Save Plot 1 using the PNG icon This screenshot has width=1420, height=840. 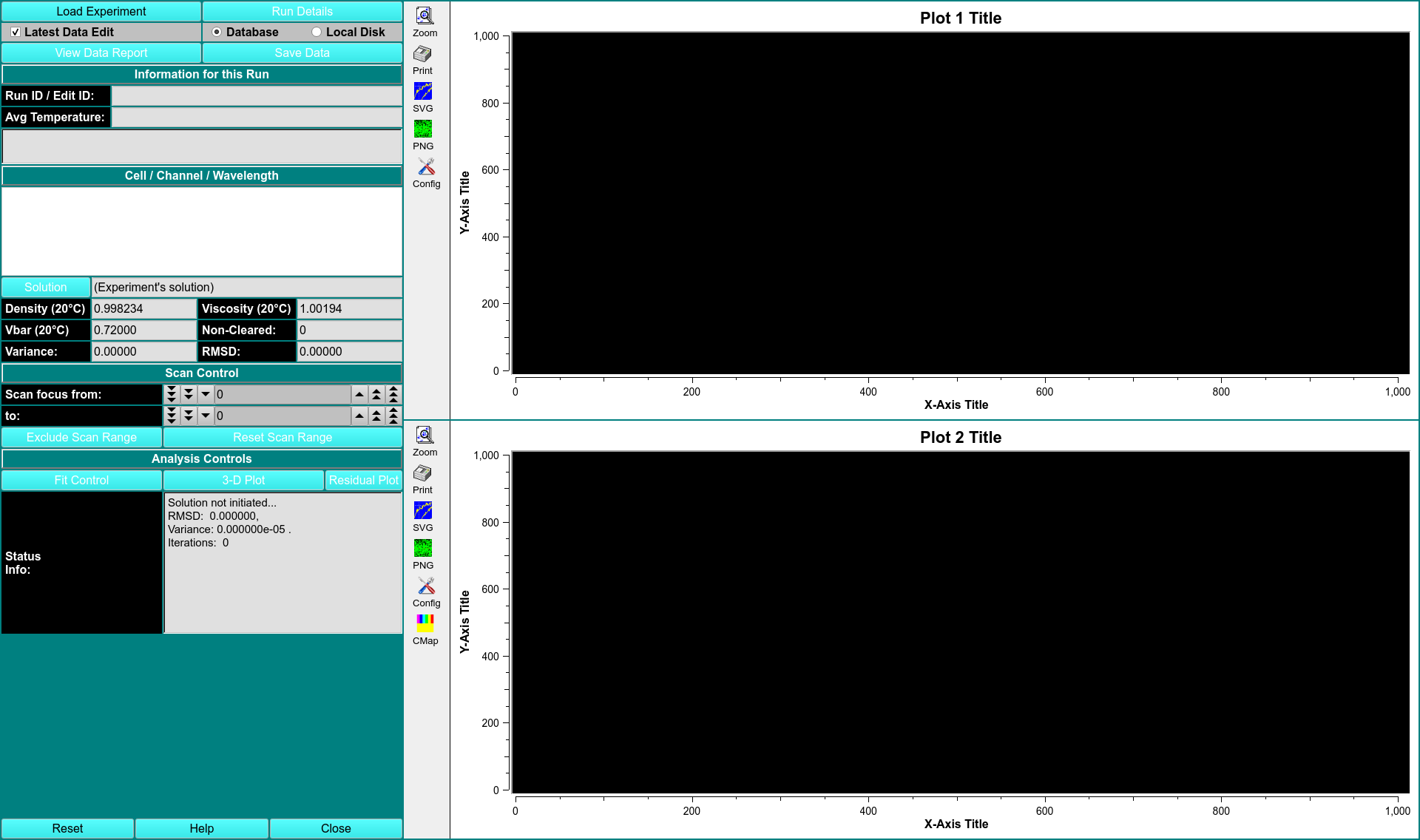(423, 129)
